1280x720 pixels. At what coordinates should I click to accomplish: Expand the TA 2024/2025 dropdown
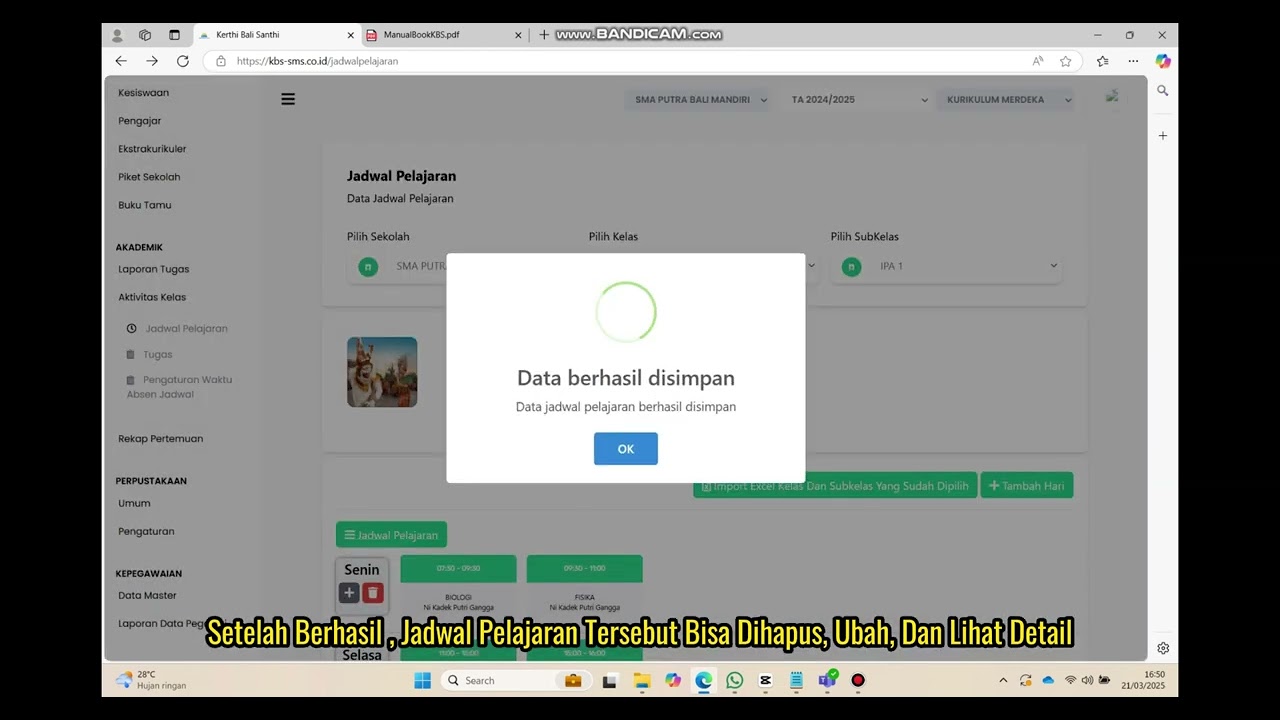[x=859, y=100]
